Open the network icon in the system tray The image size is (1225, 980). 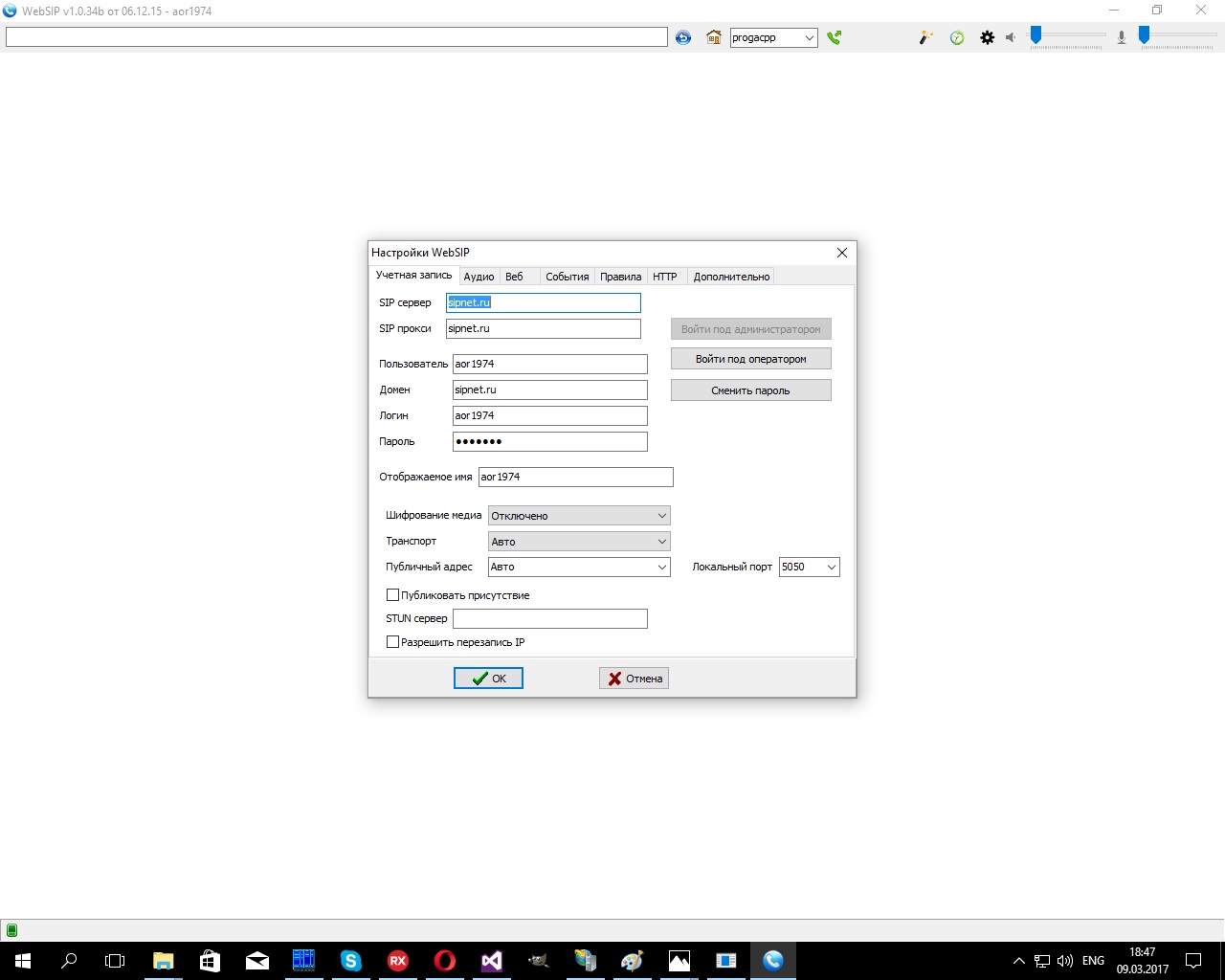[1042, 961]
